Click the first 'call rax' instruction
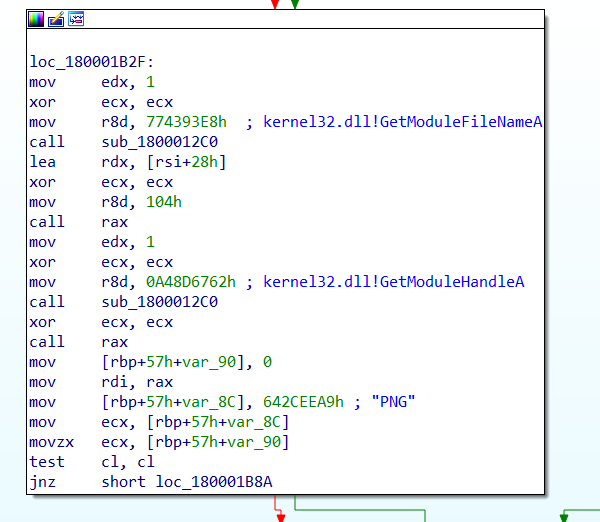 [78, 222]
